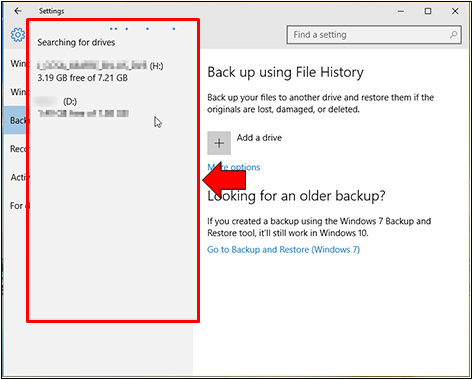The width and height of the screenshot is (473, 380).
Task: Type in the Find a setting field
Action: (374, 35)
